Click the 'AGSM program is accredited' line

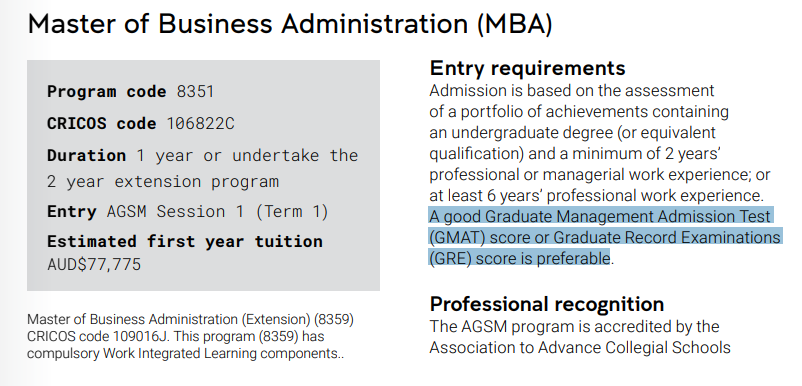574,326
